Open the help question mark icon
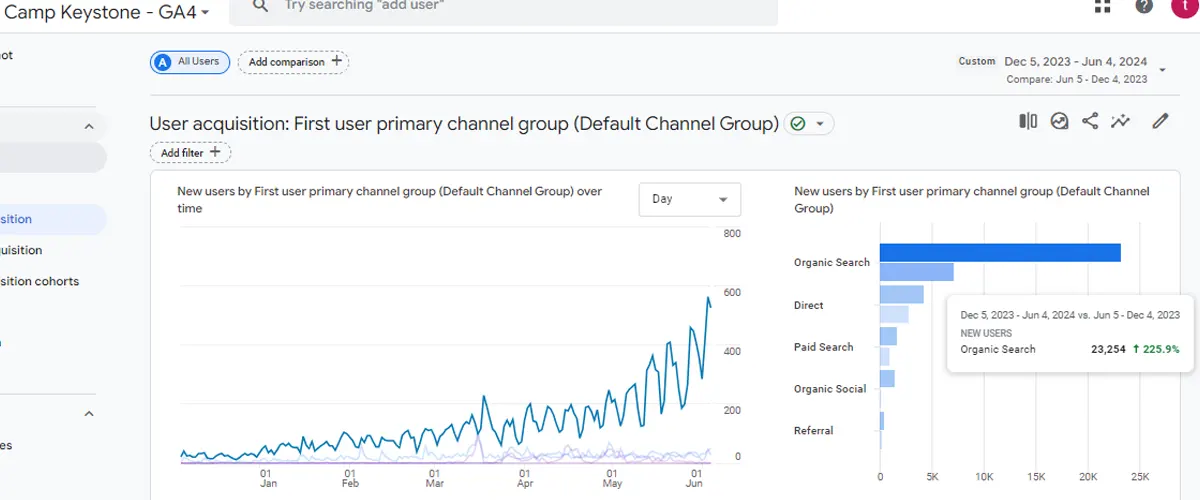 coord(1144,6)
